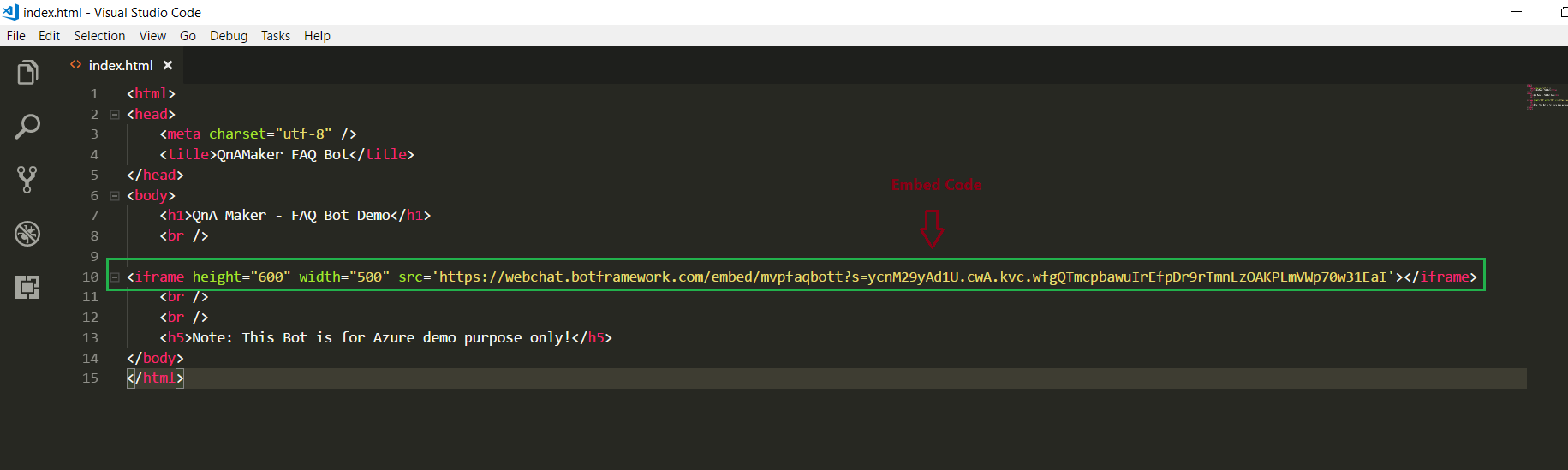
Task: Open the Source Control branch icon
Action: tap(27, 180)
